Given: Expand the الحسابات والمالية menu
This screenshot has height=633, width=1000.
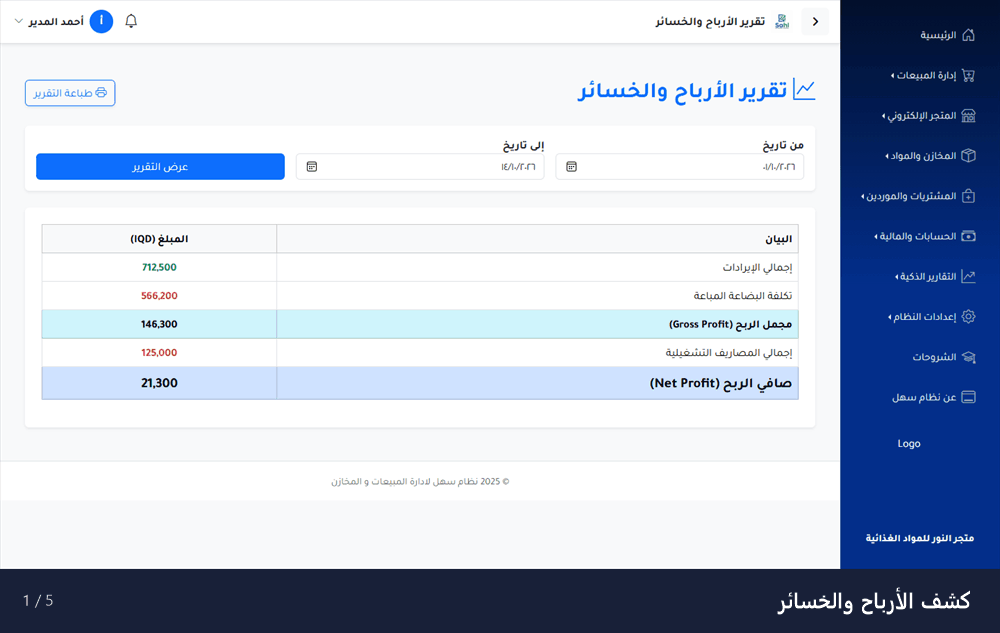Looking at the screenshot, I should [x=915, y=236].
